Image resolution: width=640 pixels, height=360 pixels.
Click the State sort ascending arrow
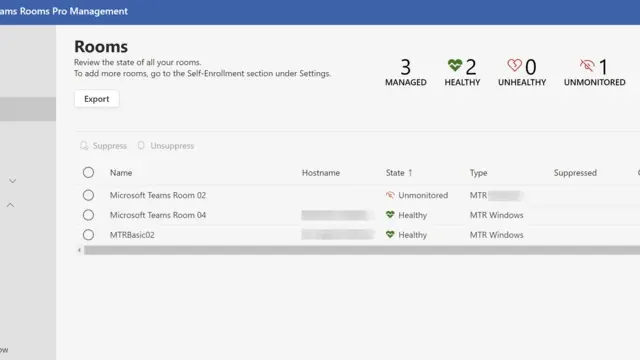click(410, 173)
